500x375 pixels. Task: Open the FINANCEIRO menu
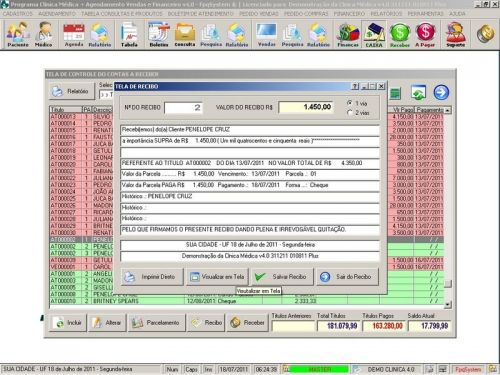tap(349, 14)
